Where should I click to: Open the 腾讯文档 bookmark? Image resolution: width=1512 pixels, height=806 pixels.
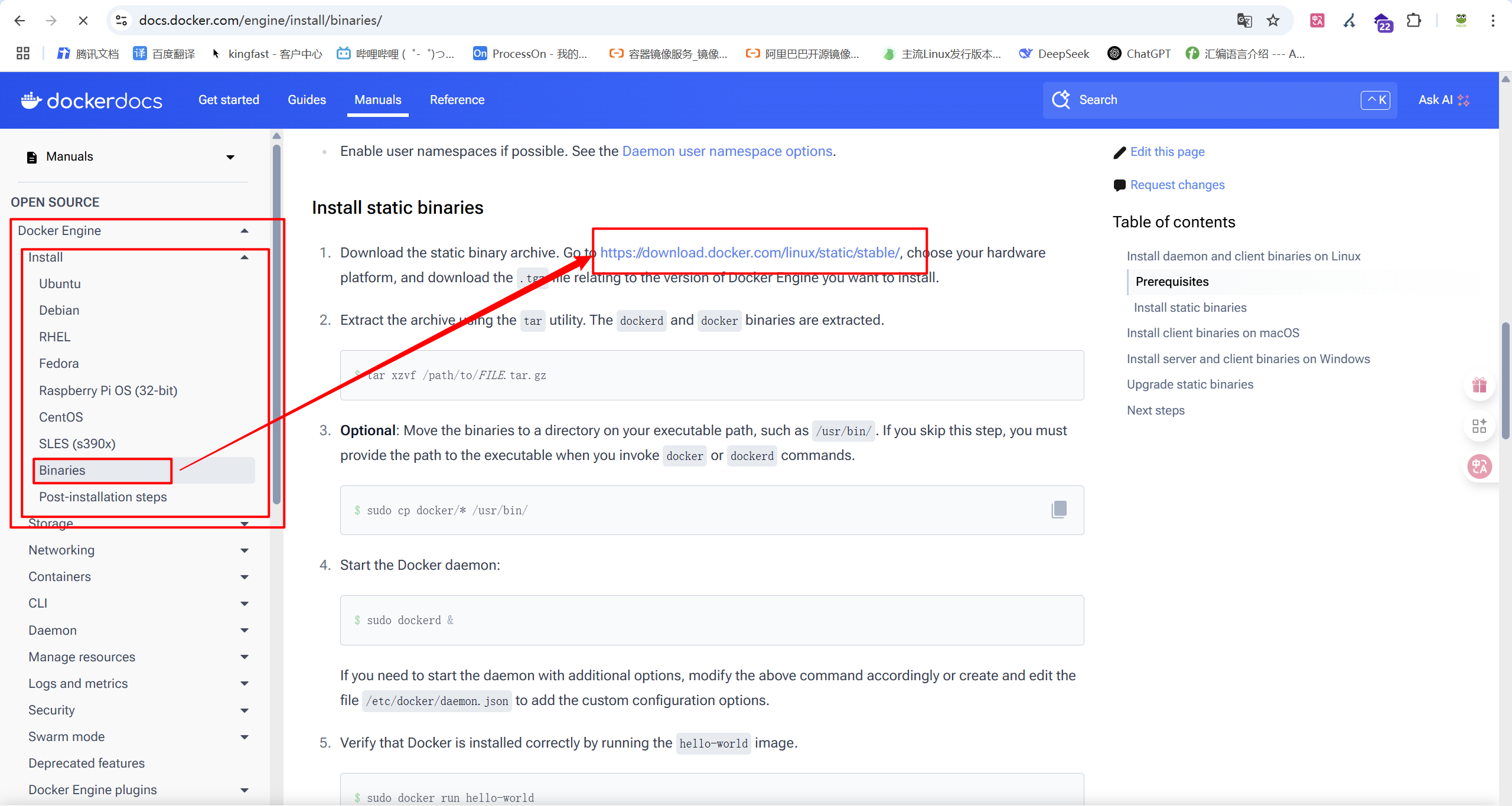coord(87,54)
